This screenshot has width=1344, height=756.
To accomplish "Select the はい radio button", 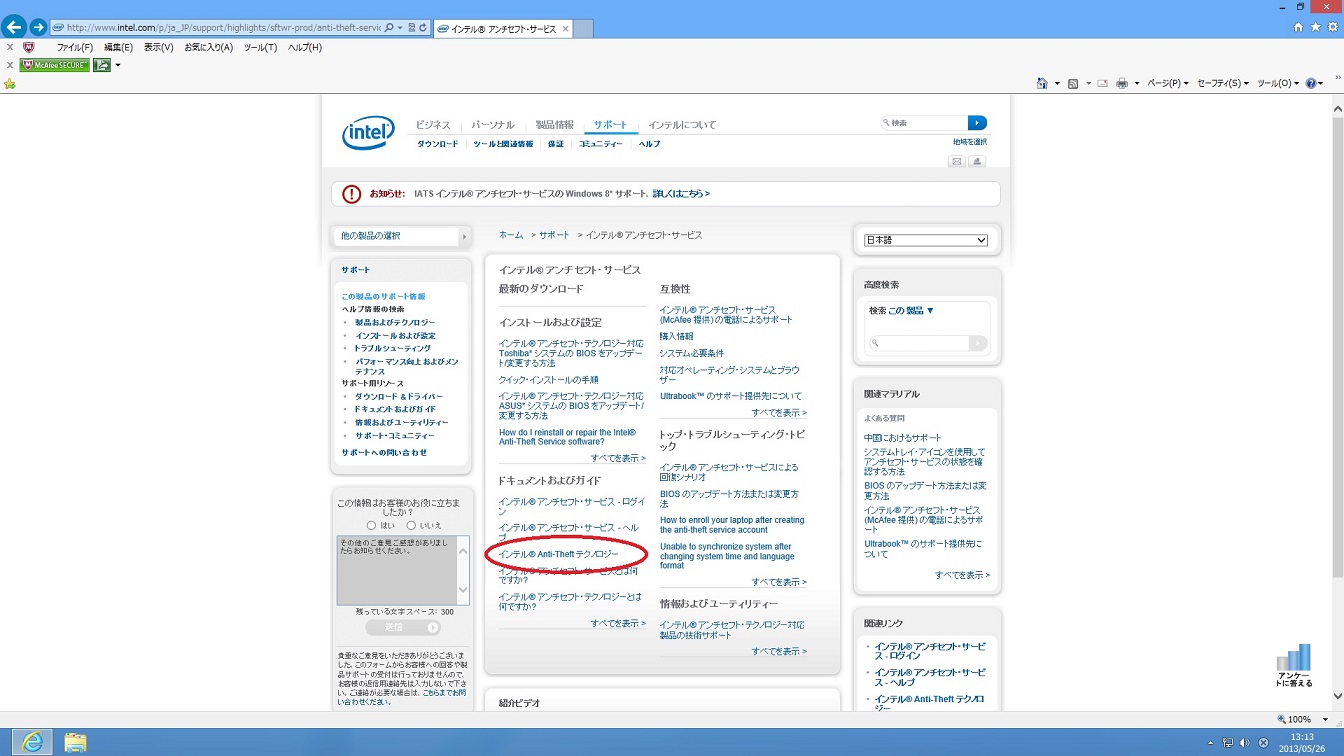I will tap(371, 525).
